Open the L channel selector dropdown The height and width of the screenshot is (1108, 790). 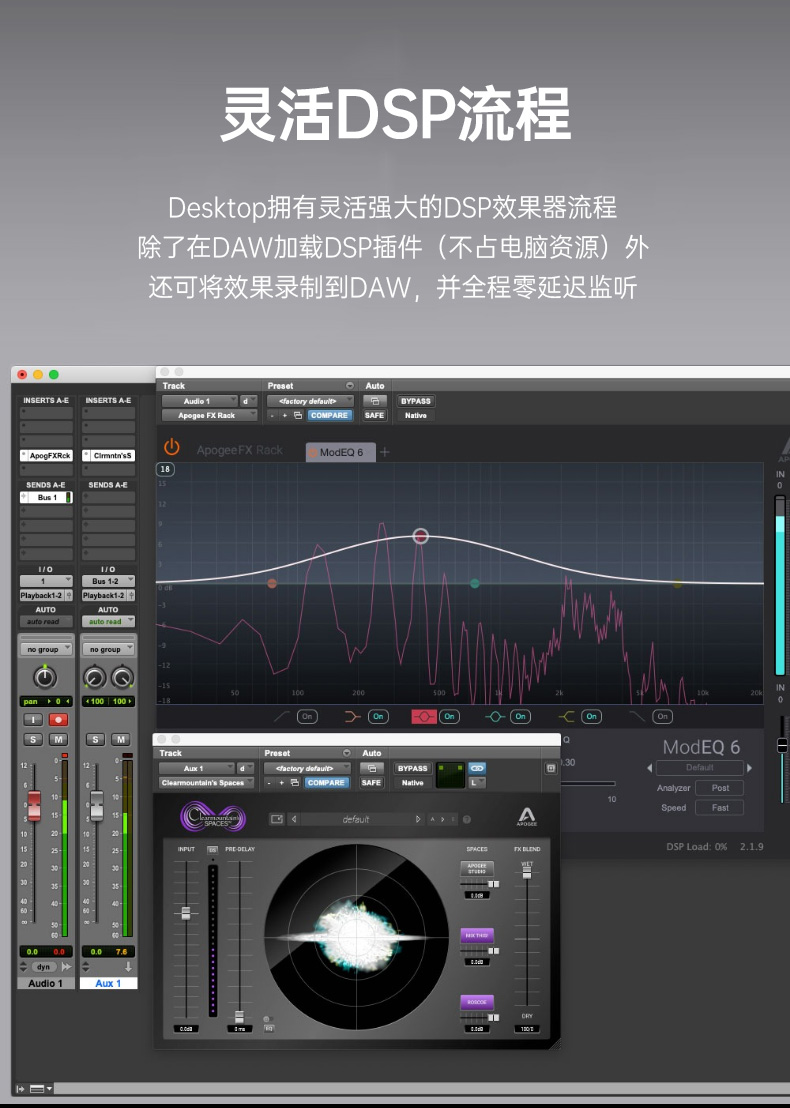[477, 782]
